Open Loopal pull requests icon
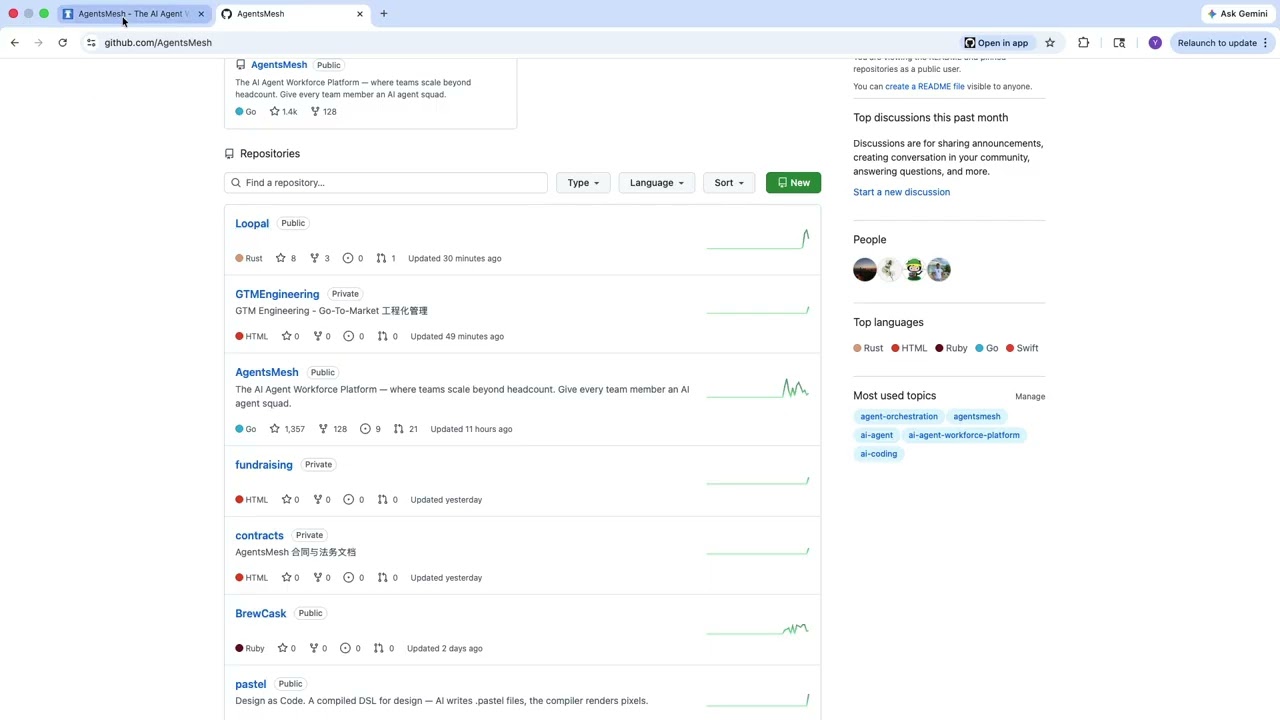The height and width of the screenshot is (720, 1280). (381, 258)
